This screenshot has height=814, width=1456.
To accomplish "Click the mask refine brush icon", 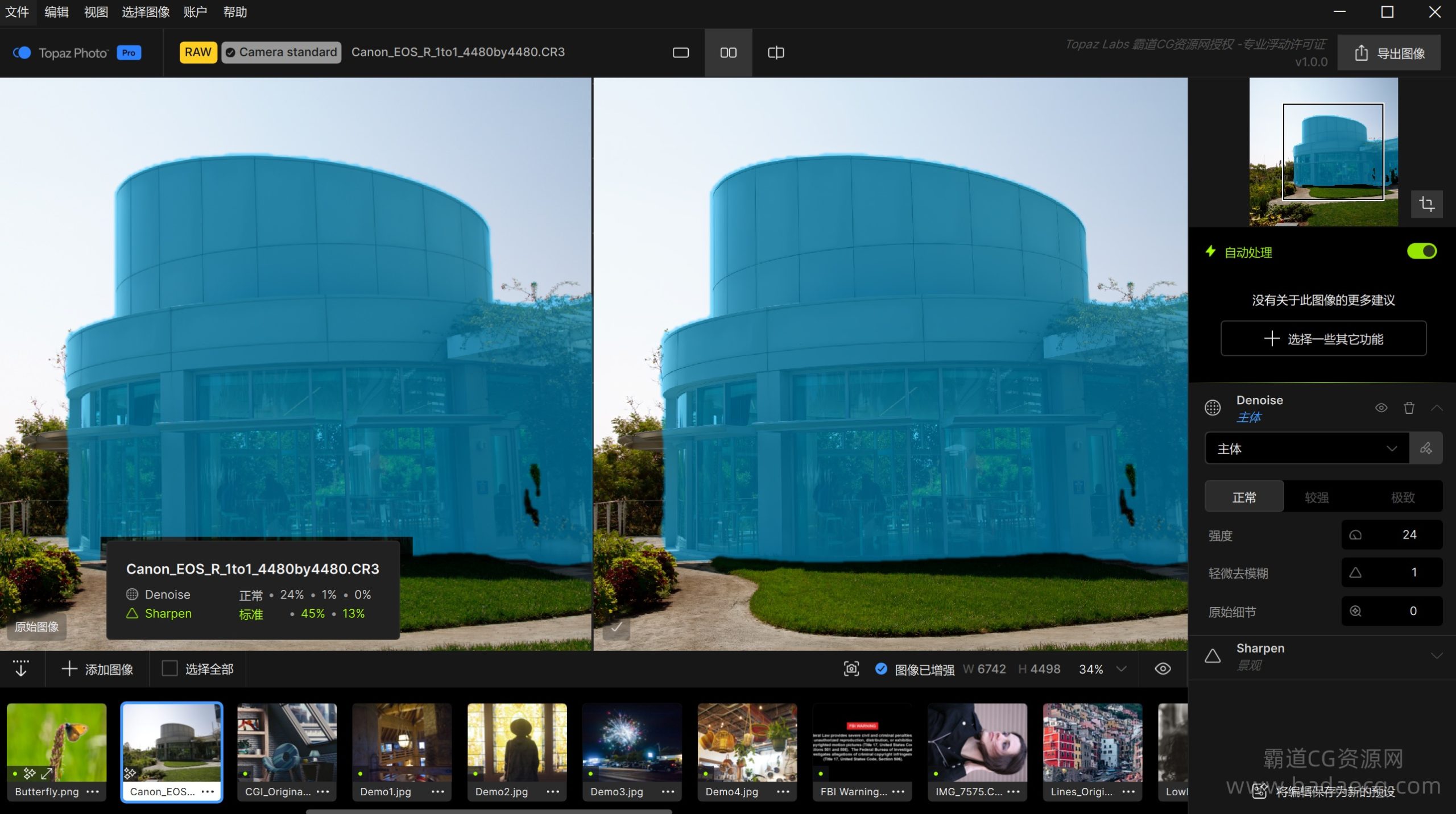I will (x=1426, y=448).
